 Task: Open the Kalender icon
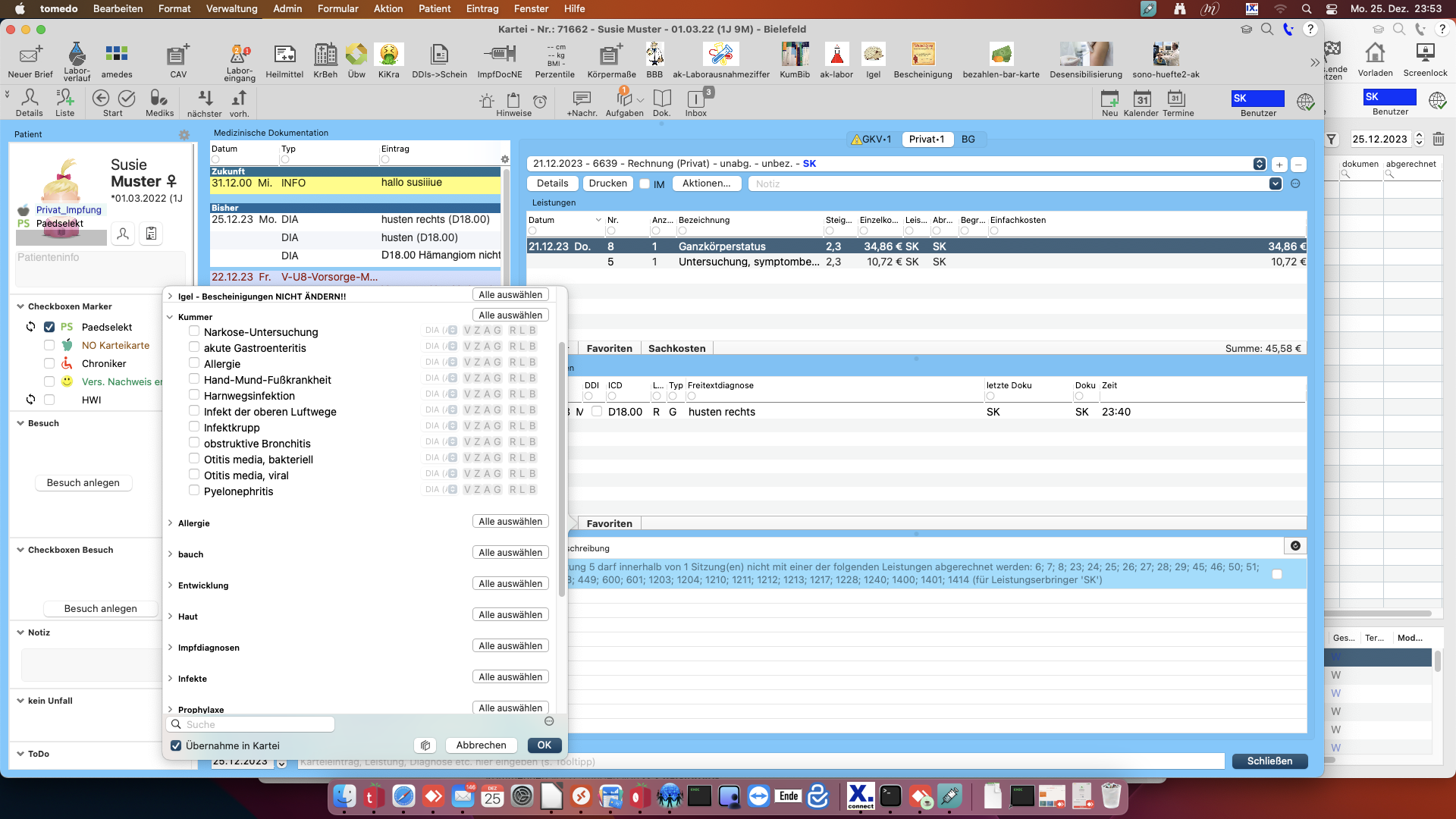pyautogui.click(x=1141, y=102)
